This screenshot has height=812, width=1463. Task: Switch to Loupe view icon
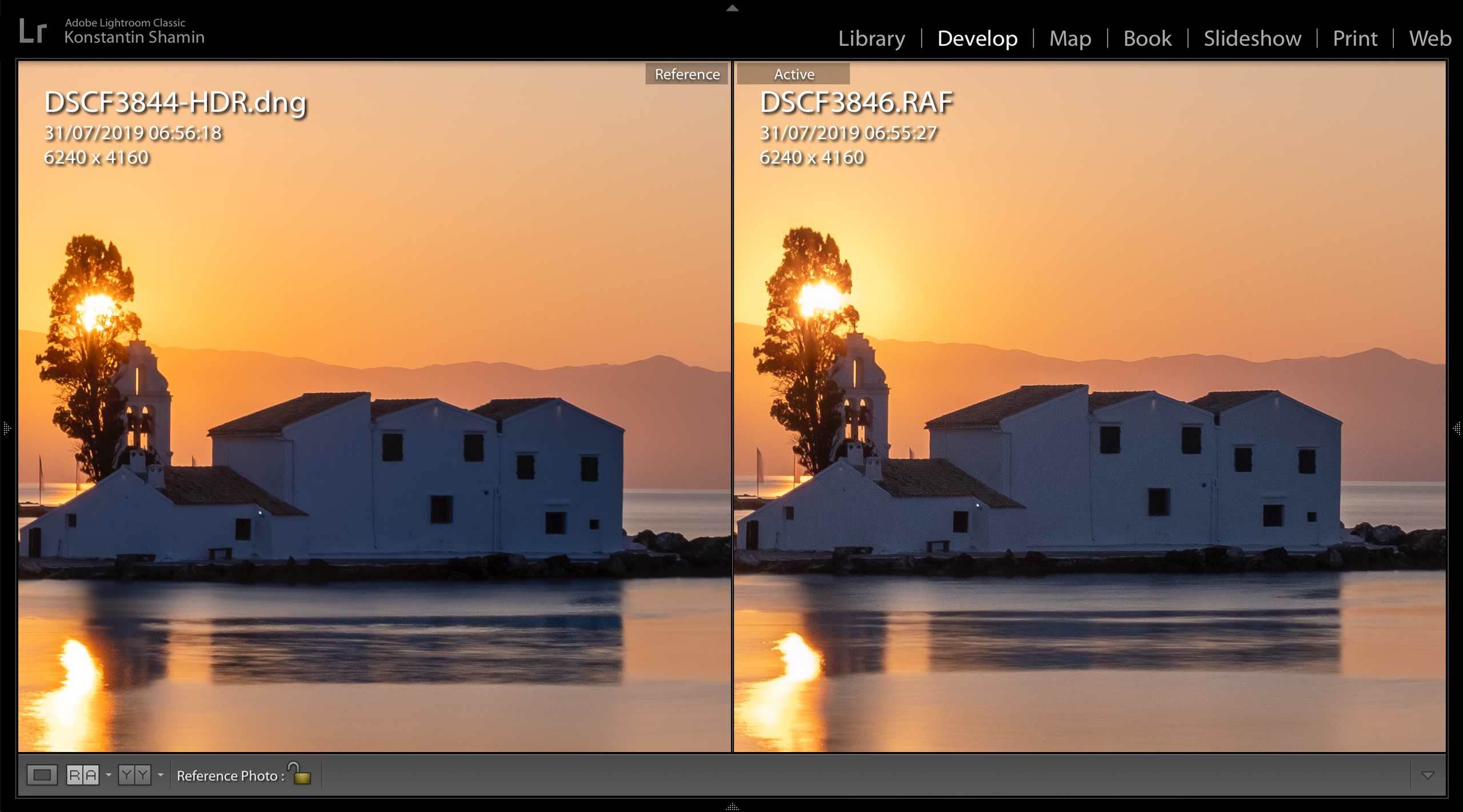42,775
